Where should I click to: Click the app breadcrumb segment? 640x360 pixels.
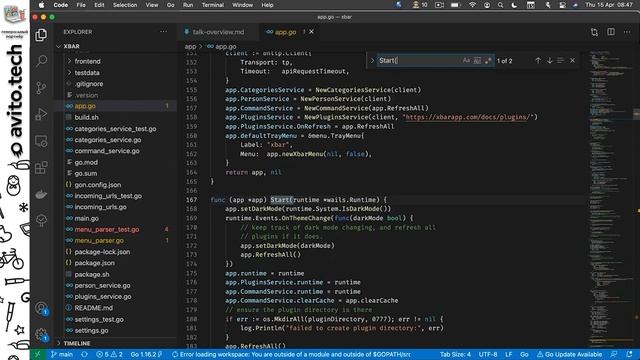pyautogui.click(x=190, y=47)
